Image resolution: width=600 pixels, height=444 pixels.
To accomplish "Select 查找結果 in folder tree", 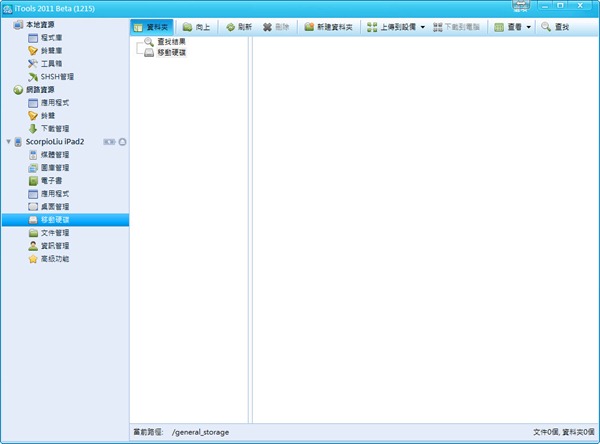I will pos(171,42).
